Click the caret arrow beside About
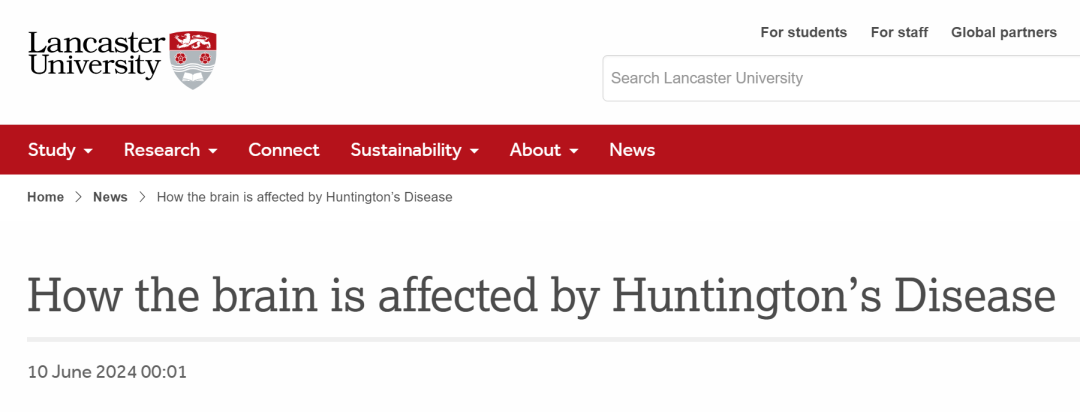This screenshot has height=412, width=1080. [574, 151]
